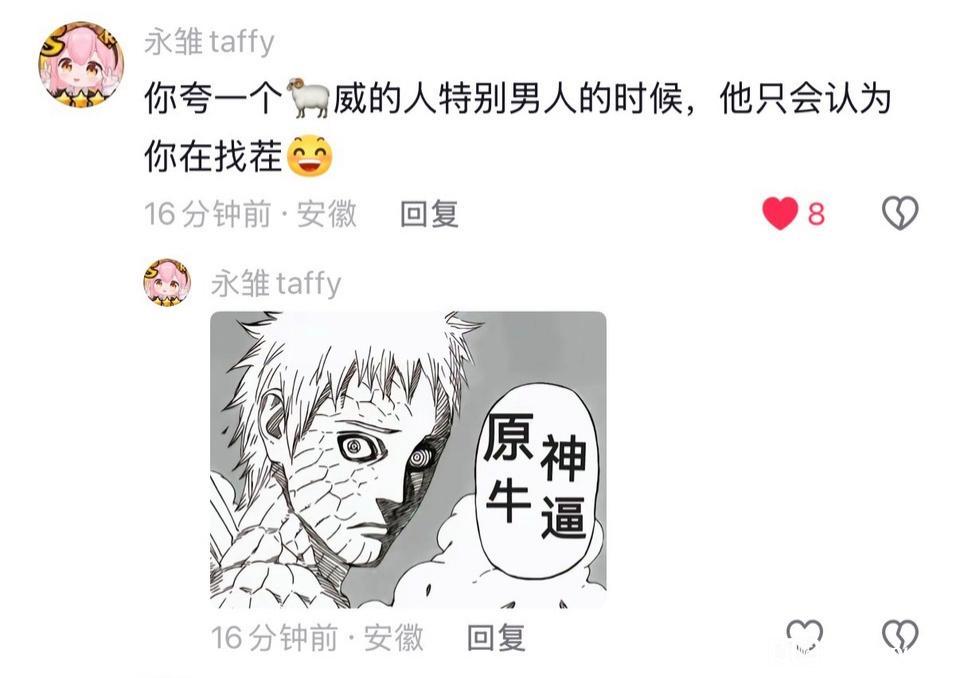Click the 安徽 location on top comment
This screenshot has width=960, height=678.
pos(326,214)
